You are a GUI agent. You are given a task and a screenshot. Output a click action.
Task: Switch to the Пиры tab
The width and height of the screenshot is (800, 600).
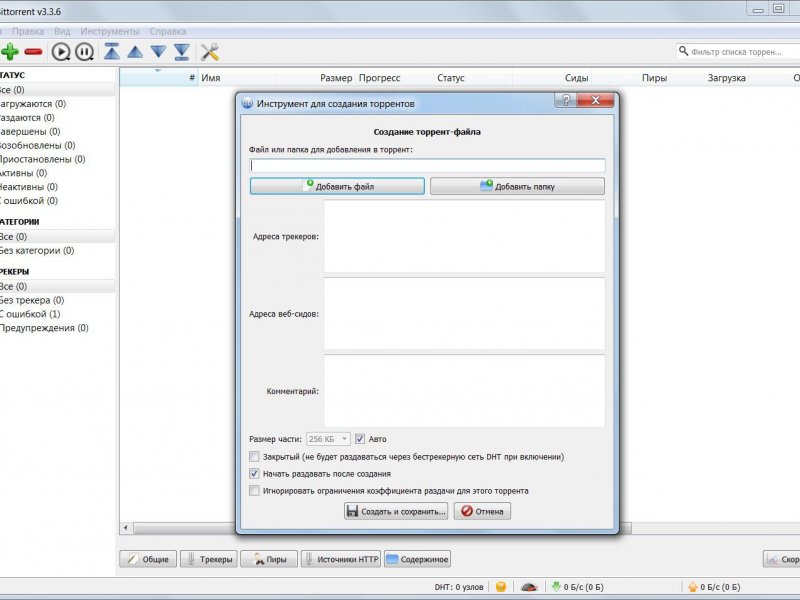pos(269,559)
